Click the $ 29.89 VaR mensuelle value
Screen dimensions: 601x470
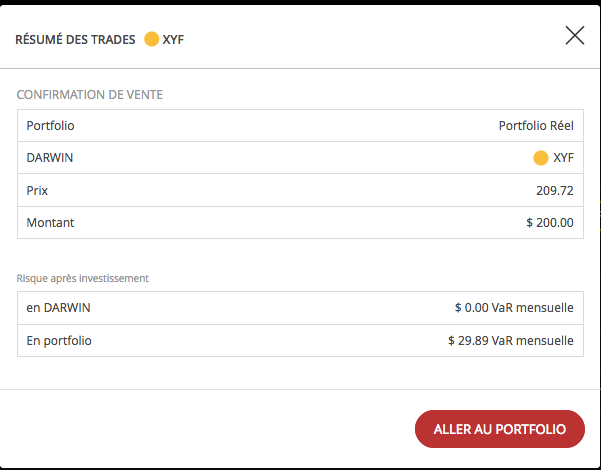511,340
